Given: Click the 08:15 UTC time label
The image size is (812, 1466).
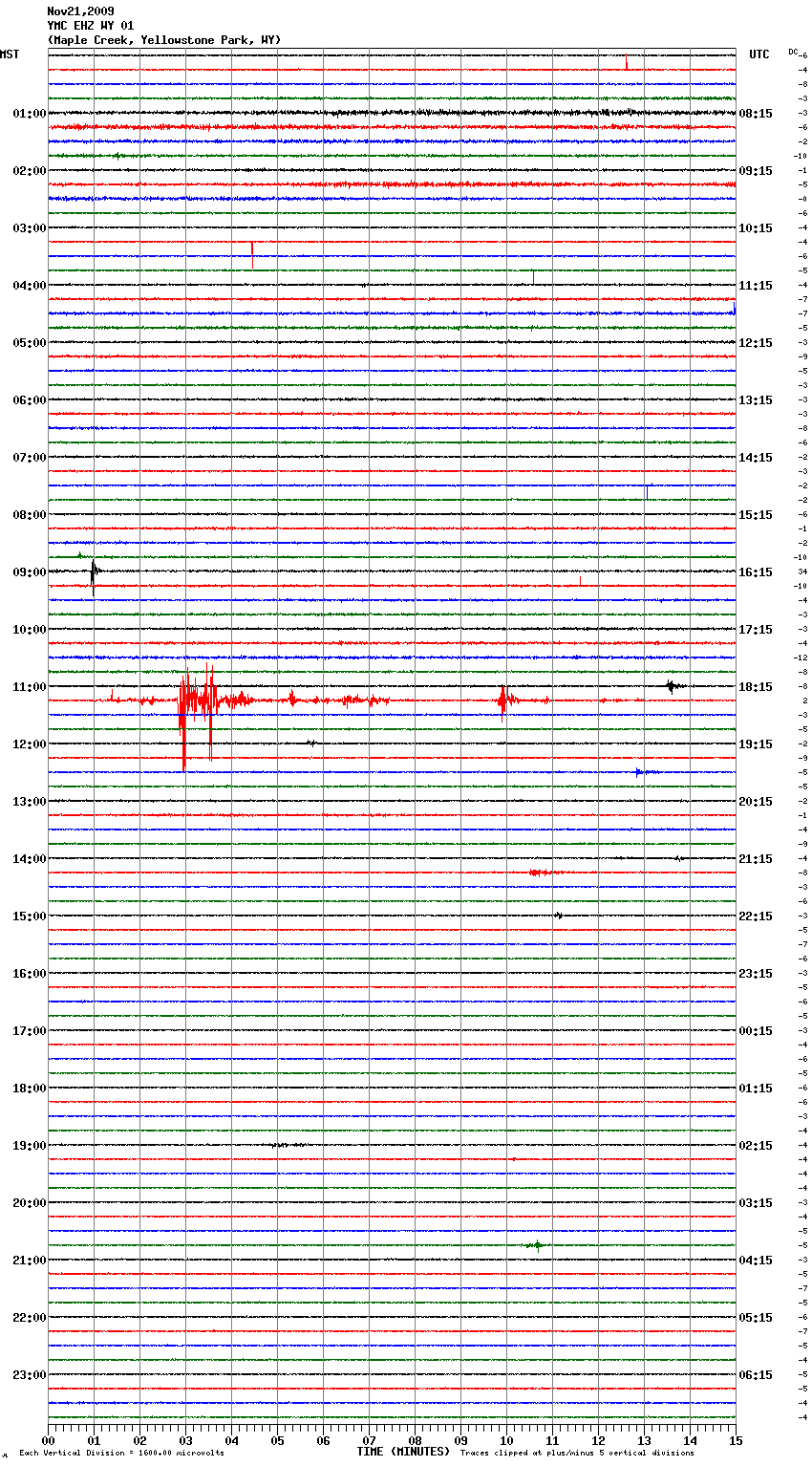Looking at the screenshot, I should 756,114.
